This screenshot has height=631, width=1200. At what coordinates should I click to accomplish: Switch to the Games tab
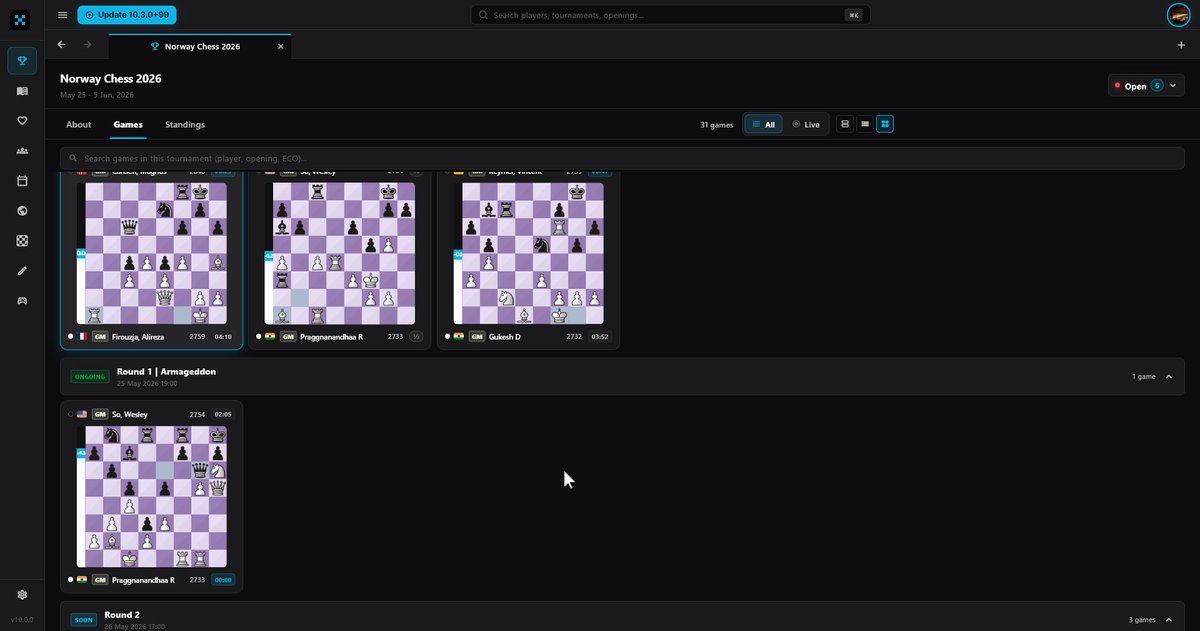click(128, 125)
